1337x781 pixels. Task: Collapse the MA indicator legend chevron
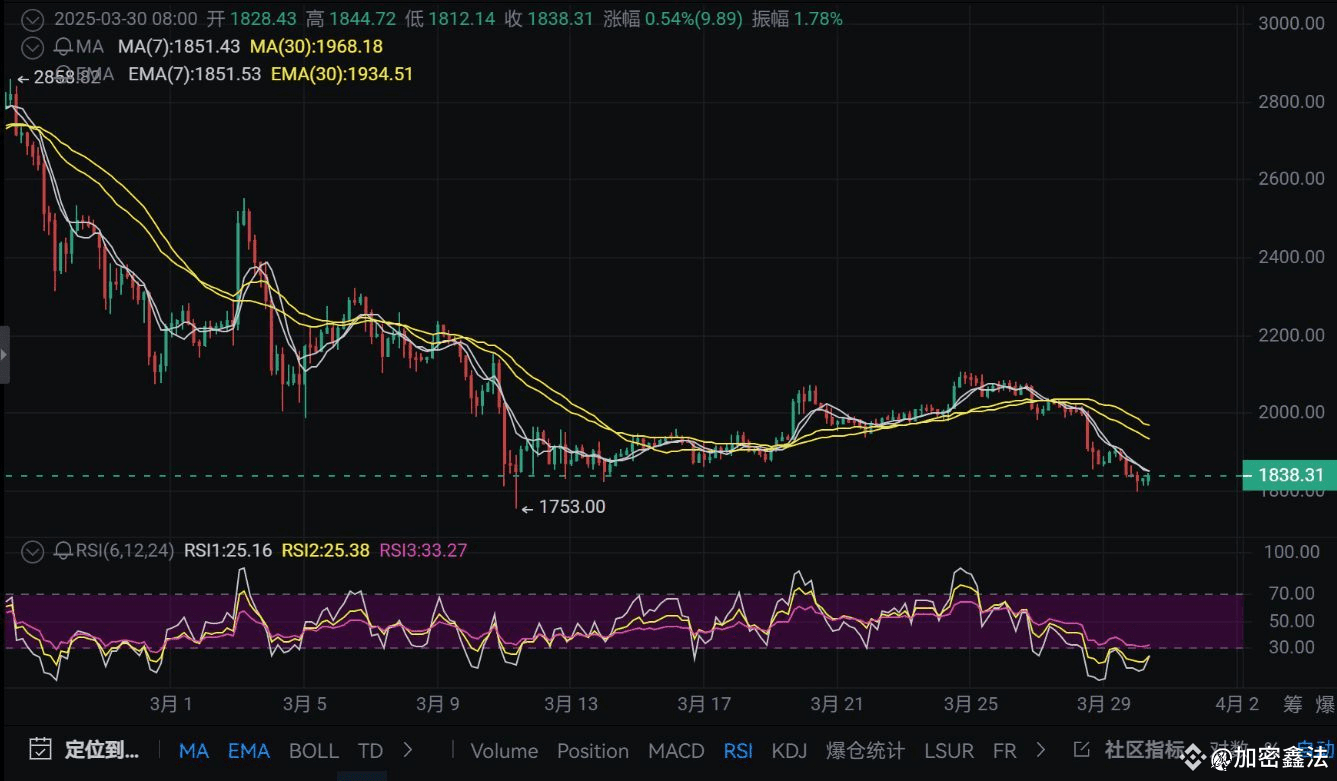pos(31,47)
